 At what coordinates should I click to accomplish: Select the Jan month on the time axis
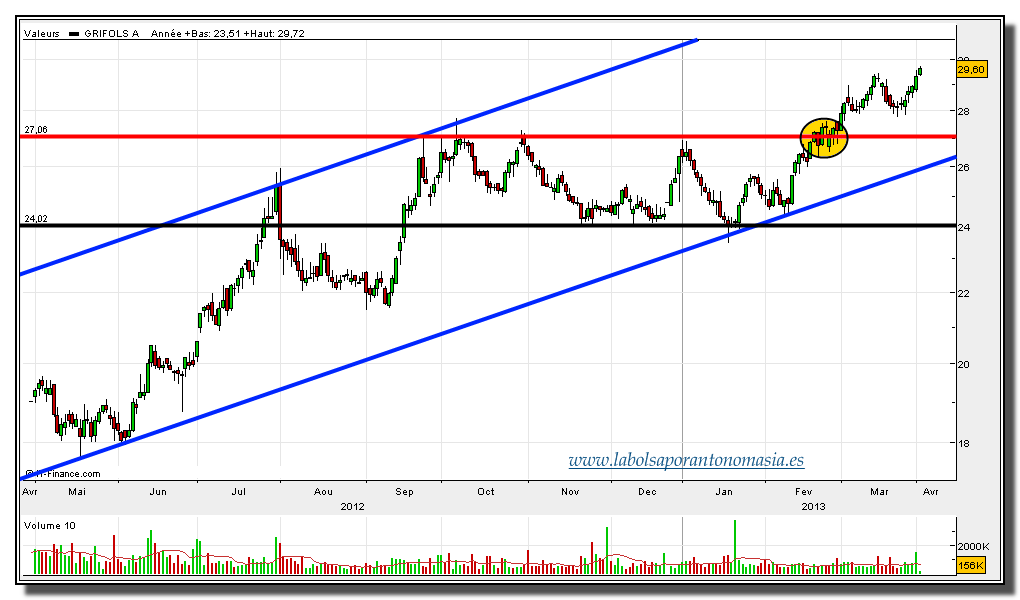coord(725,492)
